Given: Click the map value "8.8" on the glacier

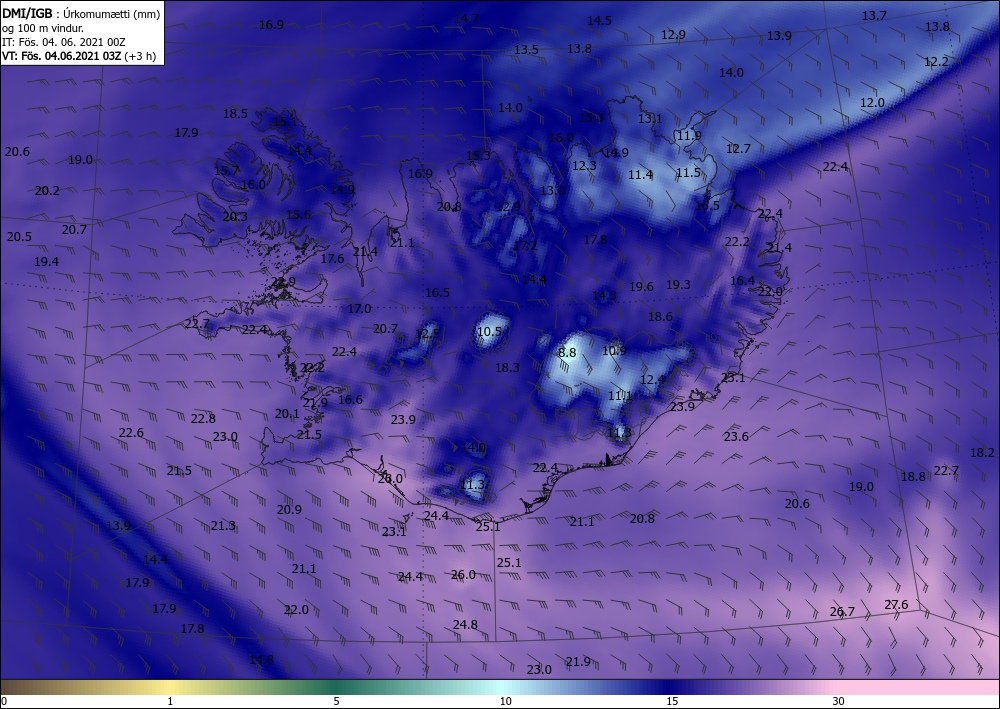Looking at the screenshot, I should (567, 353).
